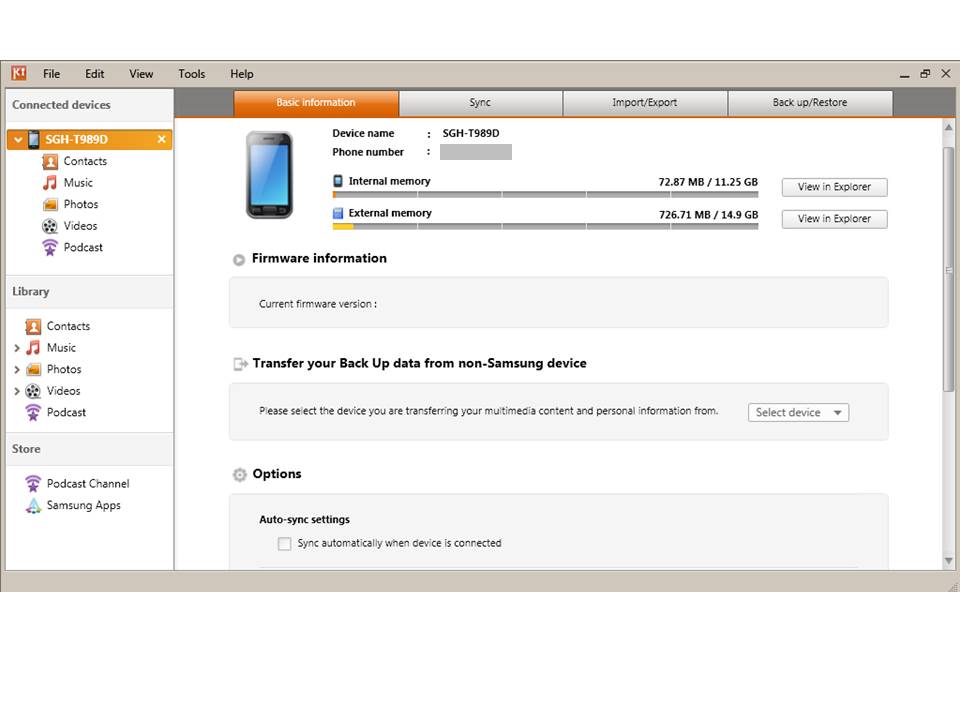The image size is (960, 720).
Task: Click the Library Podcast icon
Action: [33, 413]
